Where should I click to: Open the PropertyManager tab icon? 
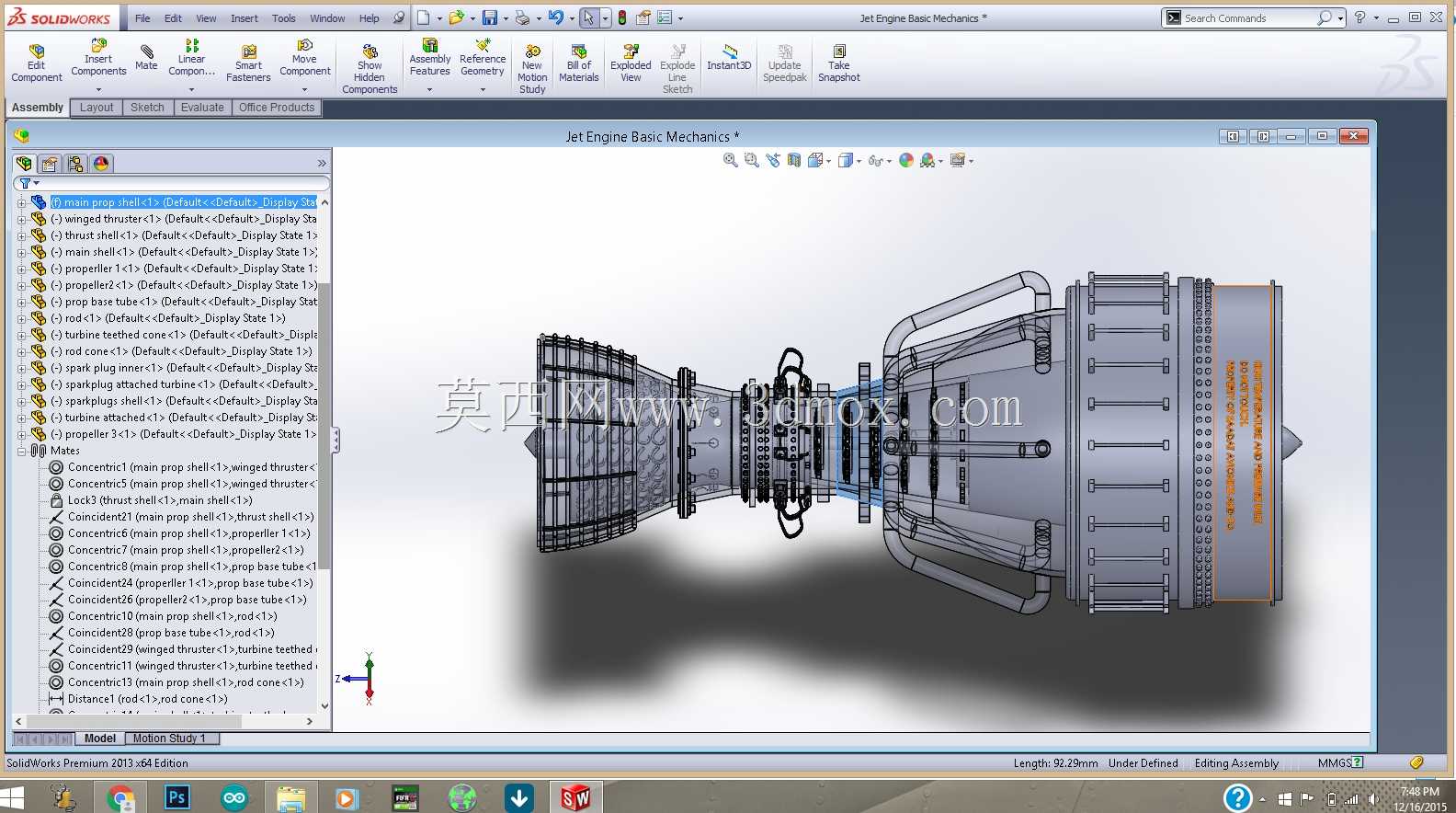click(50, 164)
